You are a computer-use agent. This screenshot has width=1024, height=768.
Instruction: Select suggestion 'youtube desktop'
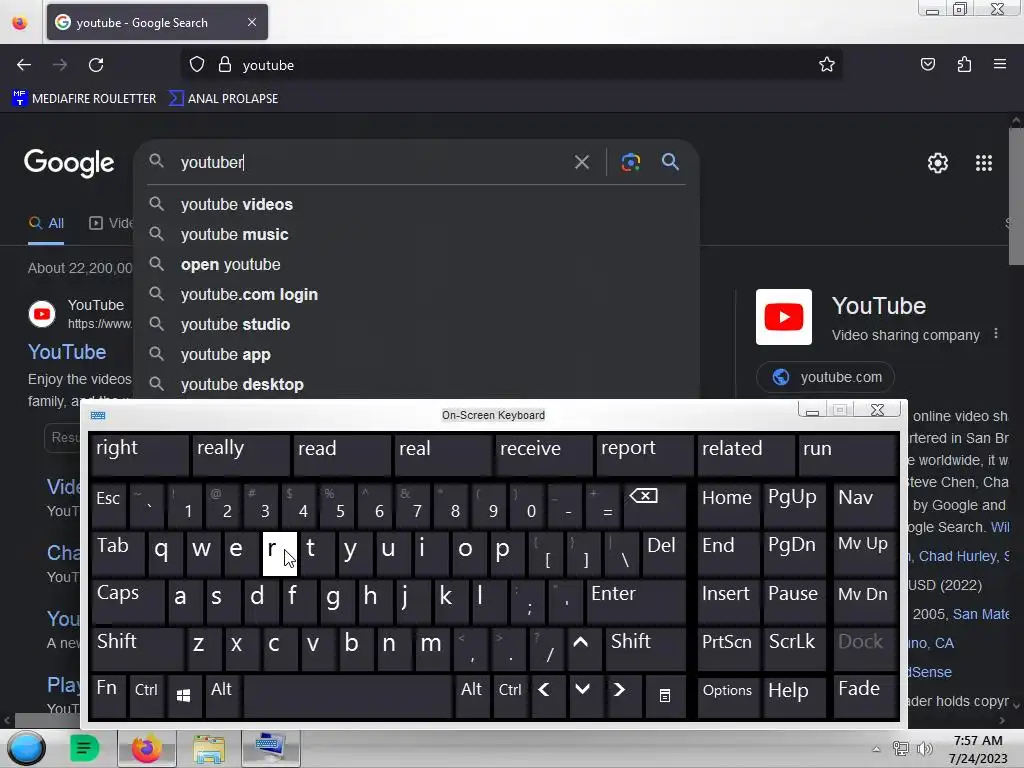click(416, 384)
